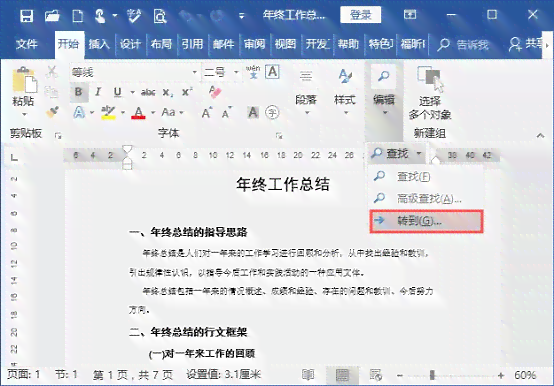Expand the text highlight color dropdown arrow
The width and height of the screenshot is (554, 386).
(123, 113)
